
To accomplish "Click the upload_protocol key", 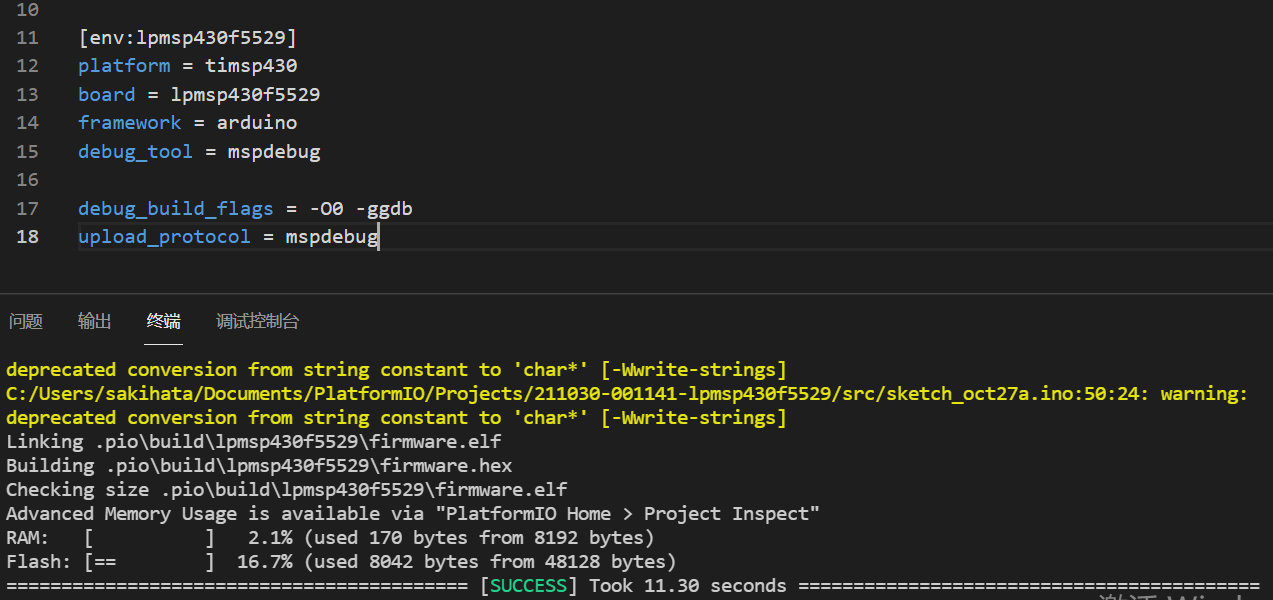I will tap(164, 237).
